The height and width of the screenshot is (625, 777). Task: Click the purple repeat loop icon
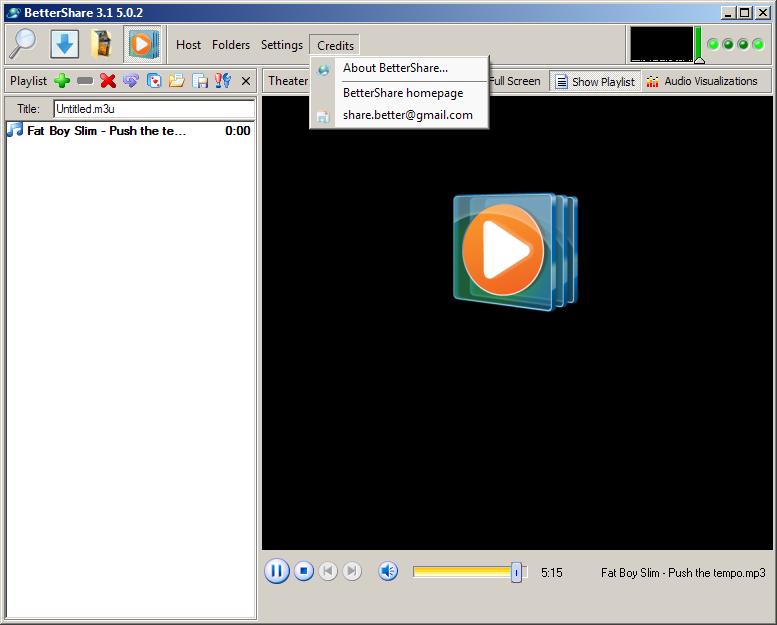pos(130,81)
